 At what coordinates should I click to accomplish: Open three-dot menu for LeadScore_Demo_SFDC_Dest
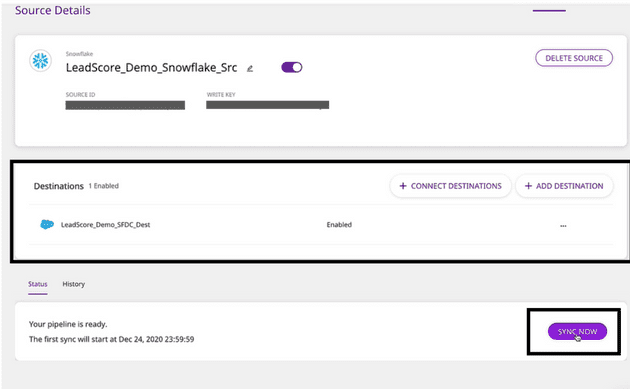tap(563, 226)
